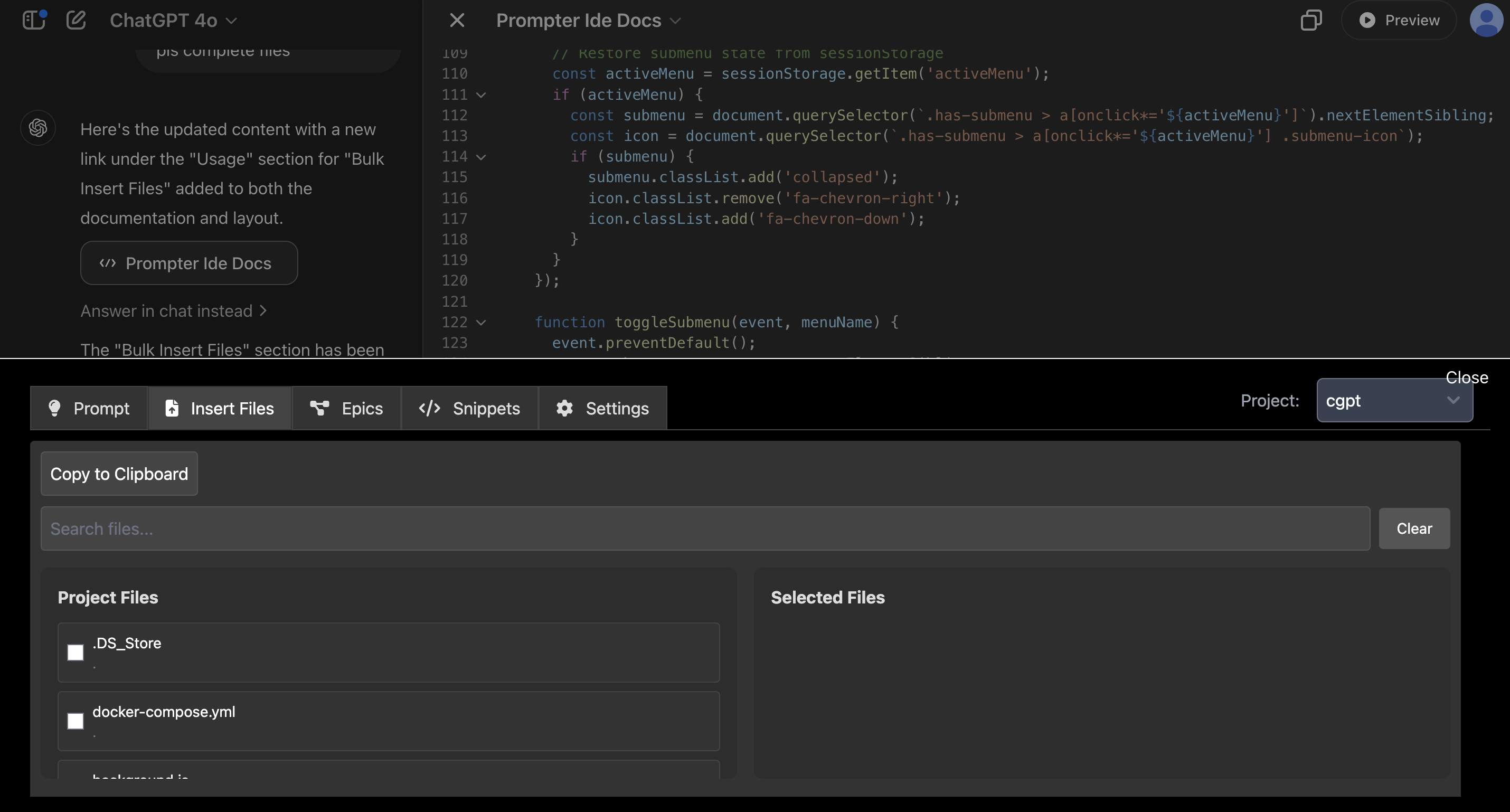The height and width of the screenshot is (812, 1510).
Task: Open the Epics tab
Action: (346, 408)
